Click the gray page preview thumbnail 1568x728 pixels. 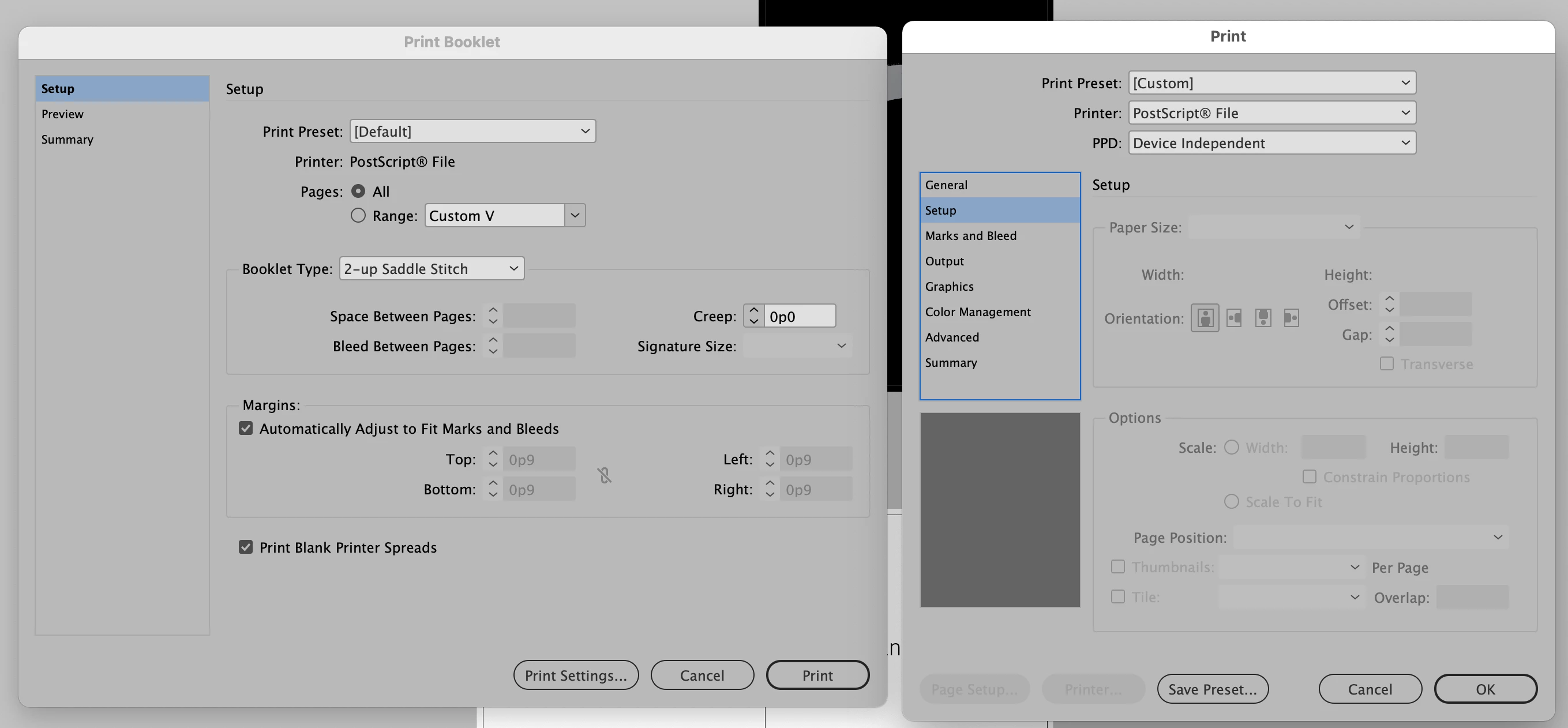tap(1000, 509)
